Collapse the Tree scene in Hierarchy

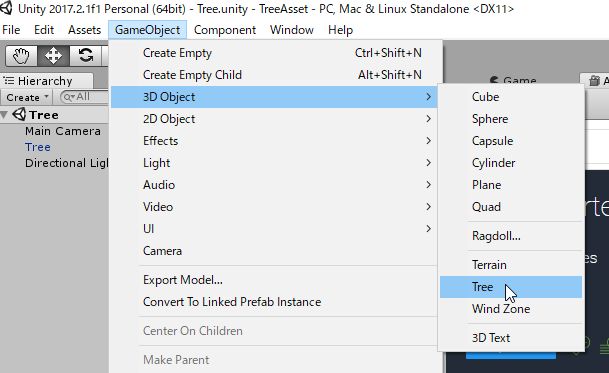(4, 115)
